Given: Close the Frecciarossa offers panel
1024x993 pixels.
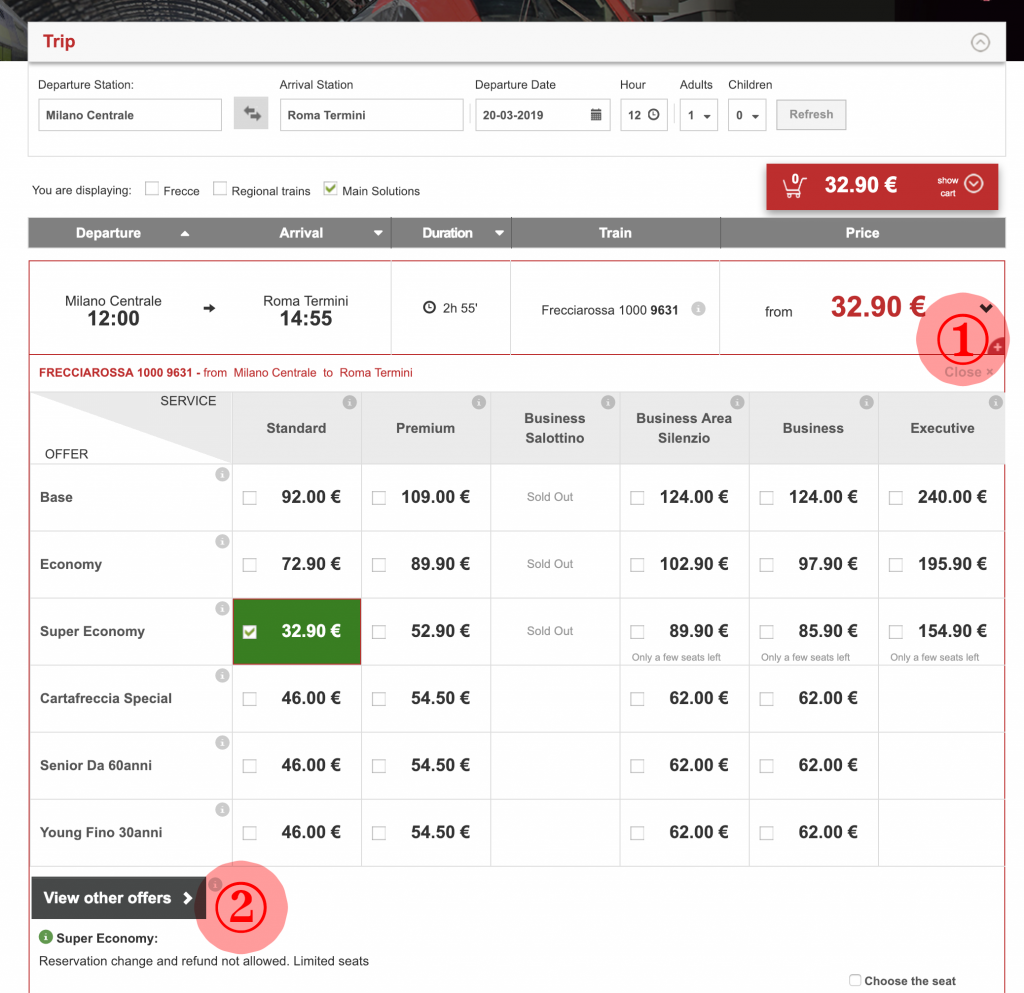Looking at the screenshot, I should point(968,372).
